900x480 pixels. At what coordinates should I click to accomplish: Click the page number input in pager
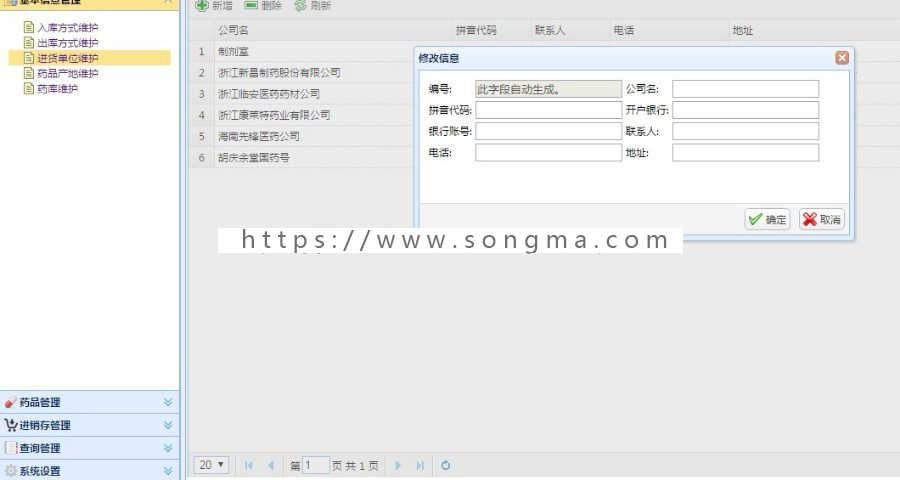pyautogui.click(x=315, y=464)
